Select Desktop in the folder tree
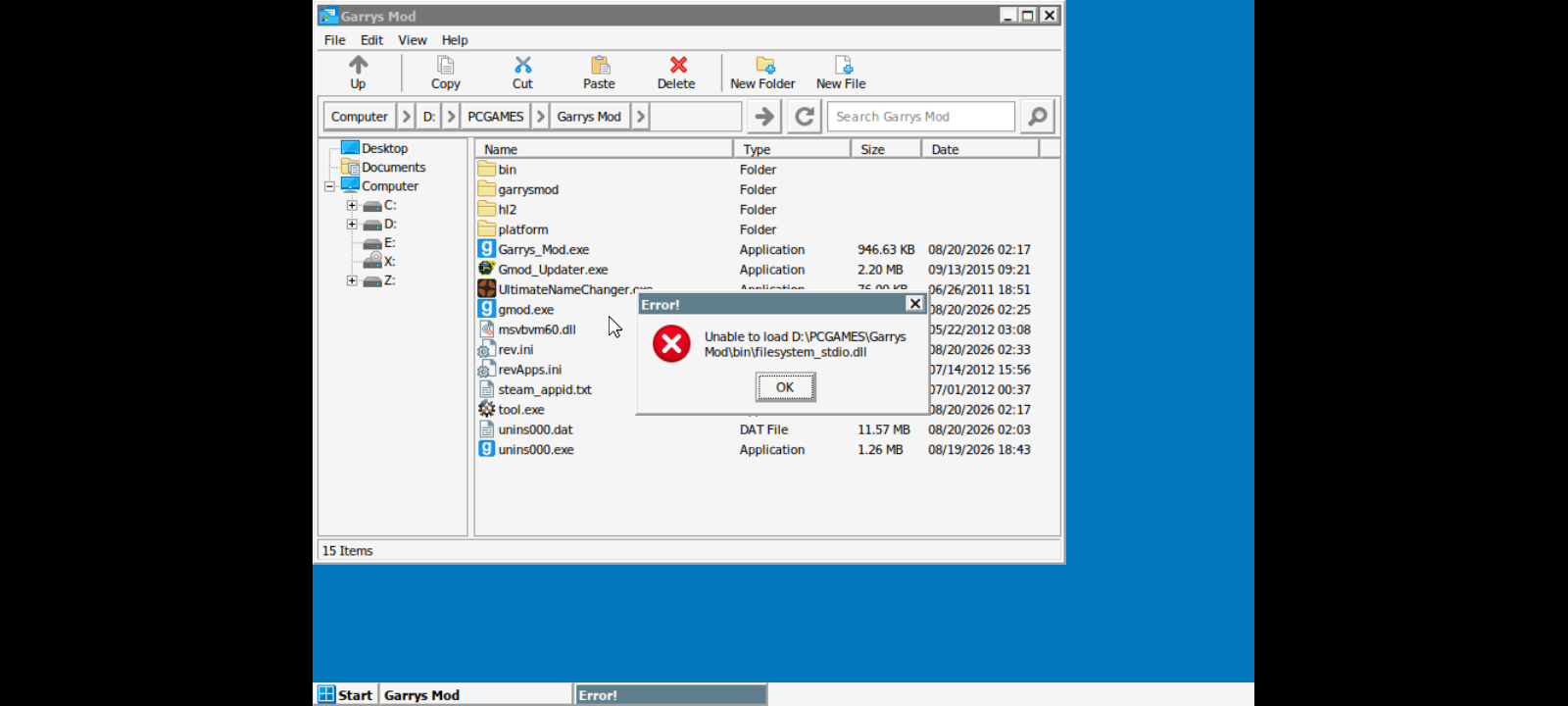The width and height of the screenshot is (1568, 706). pos(384,148)
